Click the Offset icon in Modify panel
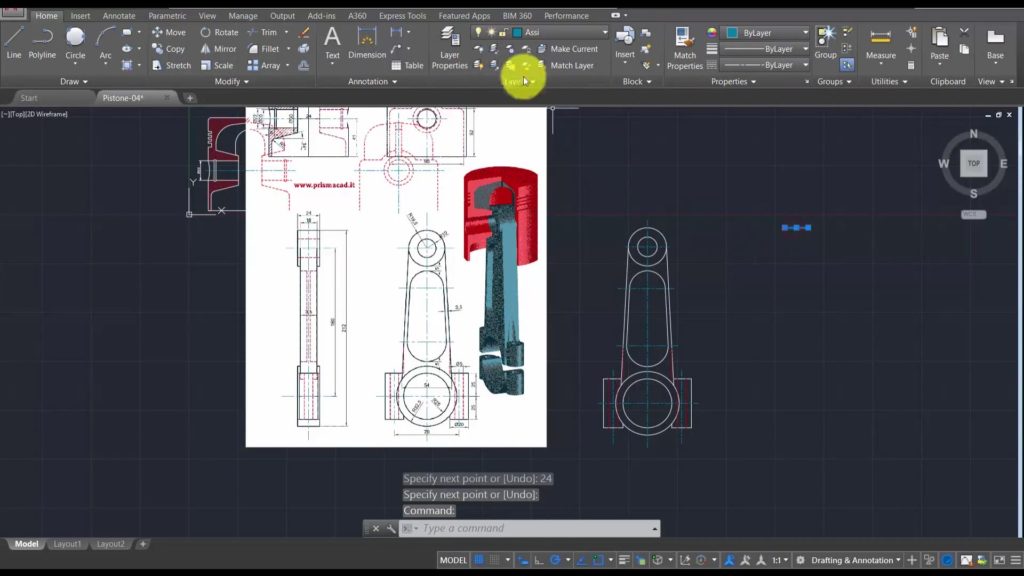Image resolution: width=1024 pixels, height=576 pixels. (x=304, y=65)
